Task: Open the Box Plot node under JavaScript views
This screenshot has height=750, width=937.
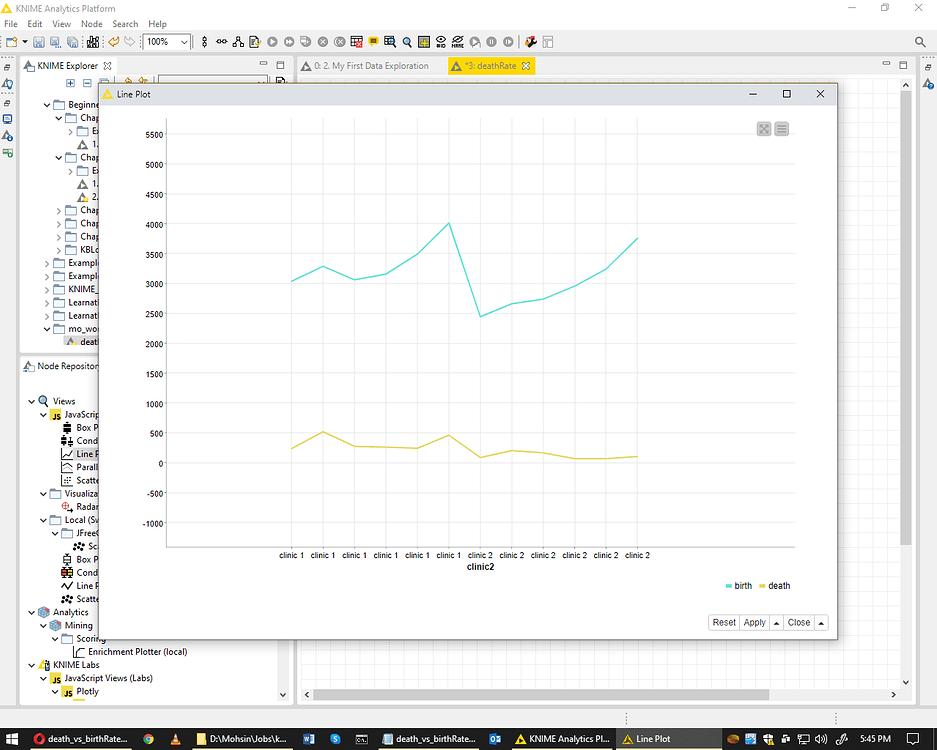Action: tap(85, 428)
